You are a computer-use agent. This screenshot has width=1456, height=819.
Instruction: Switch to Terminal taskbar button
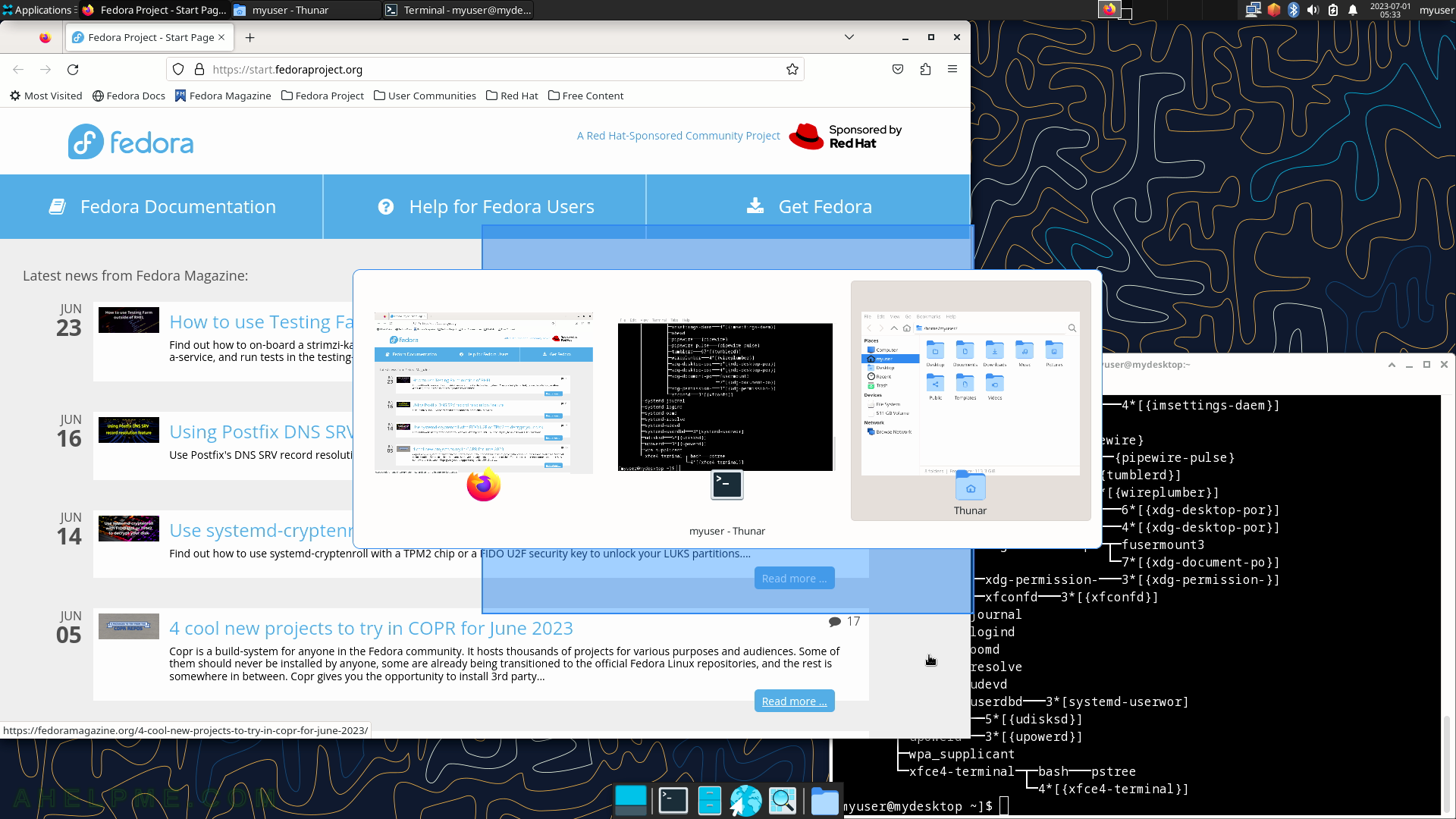coord(458,10)
